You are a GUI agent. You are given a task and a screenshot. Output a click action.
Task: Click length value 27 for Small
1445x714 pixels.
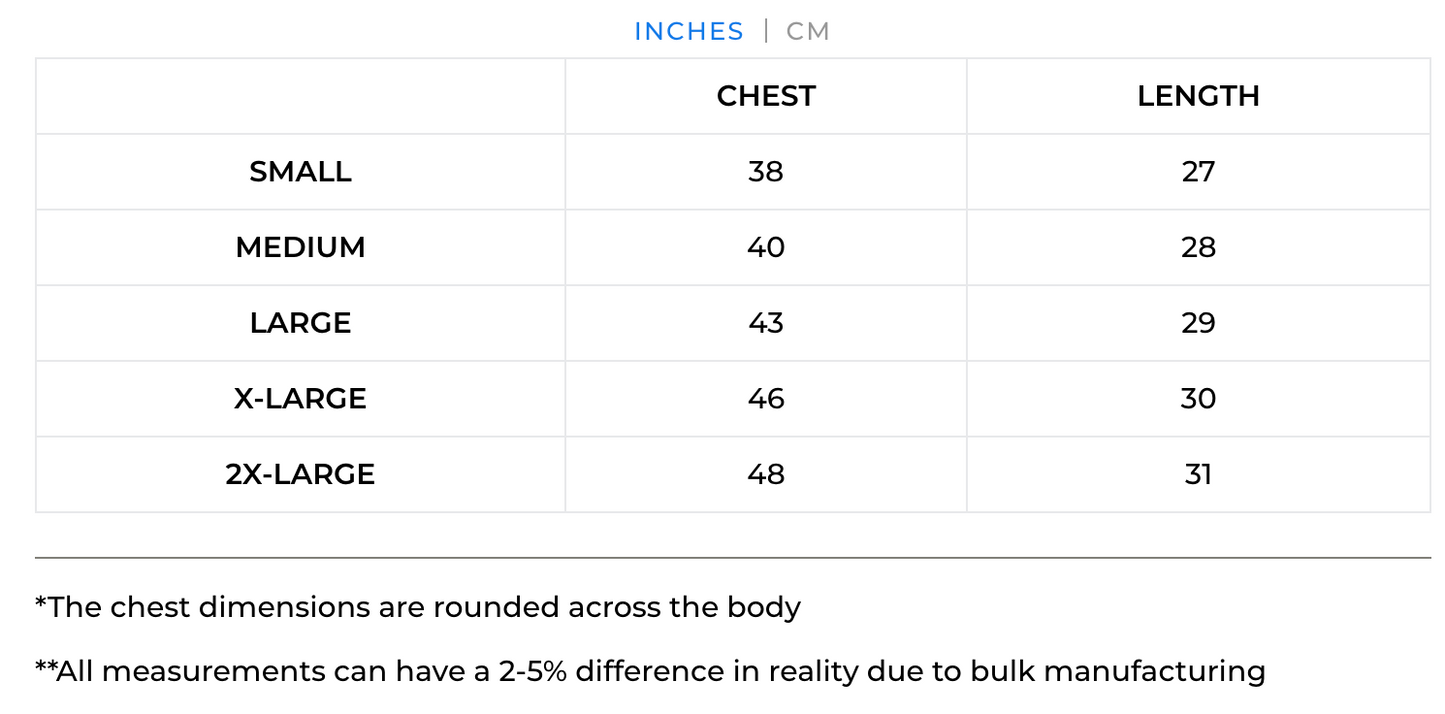click(1198, 172)
